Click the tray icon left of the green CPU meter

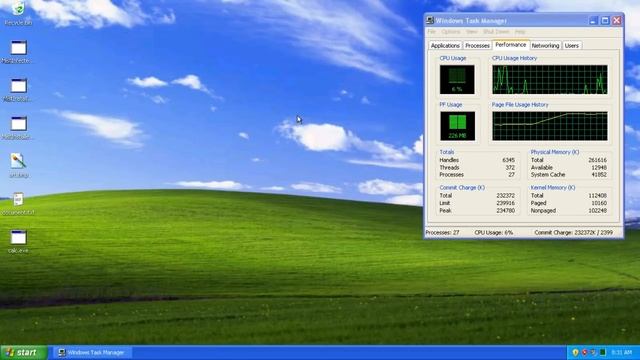(593, 352)
